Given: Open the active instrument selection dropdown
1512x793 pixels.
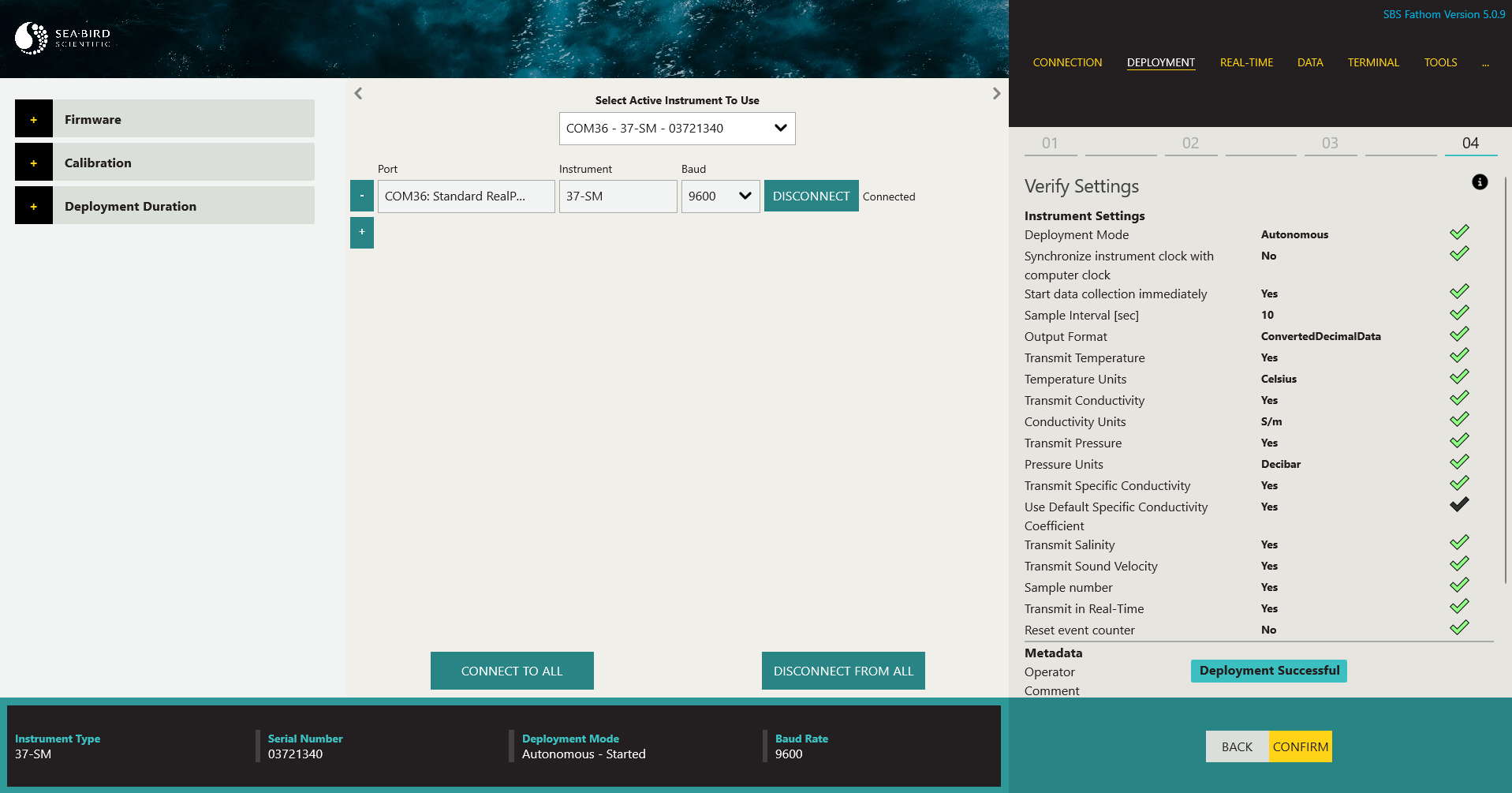Looking at the screenshot, I should coord(678,129).
